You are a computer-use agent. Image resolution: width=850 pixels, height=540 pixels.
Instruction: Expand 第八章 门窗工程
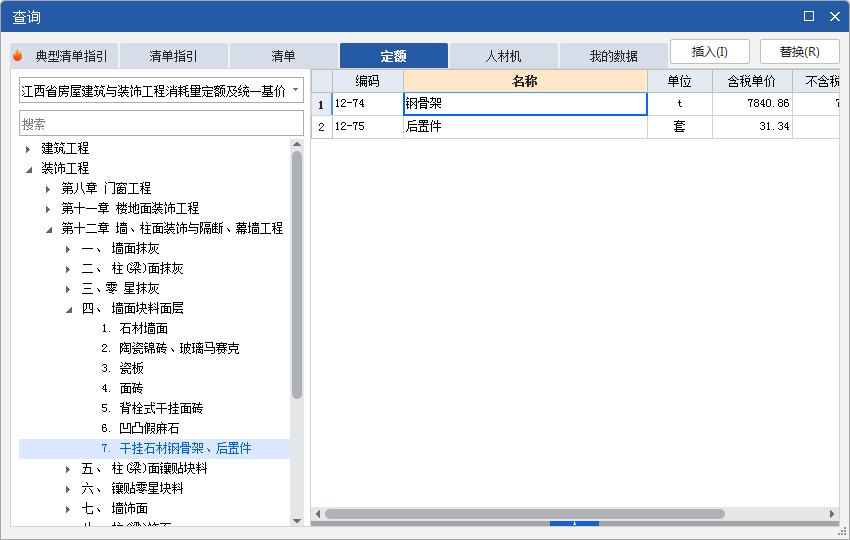(48, 189)
